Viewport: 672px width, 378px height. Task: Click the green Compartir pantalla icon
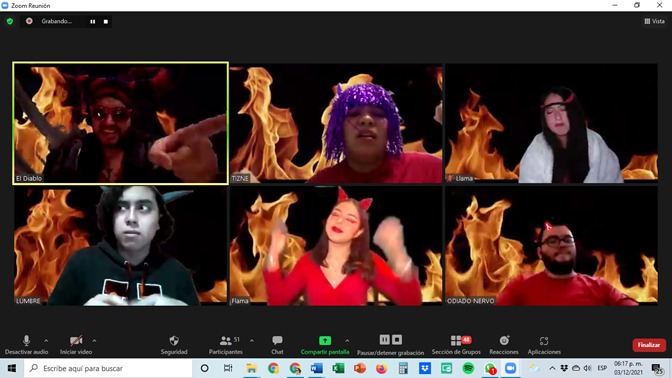[x=325, y=340]
